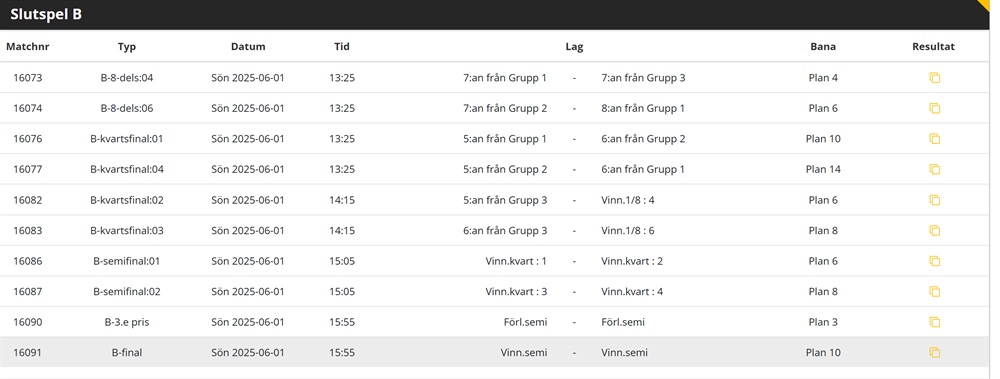This screenshot has width=1000, height=379.
Task: Open result icon for match 16077
Action: coord(934,169)
